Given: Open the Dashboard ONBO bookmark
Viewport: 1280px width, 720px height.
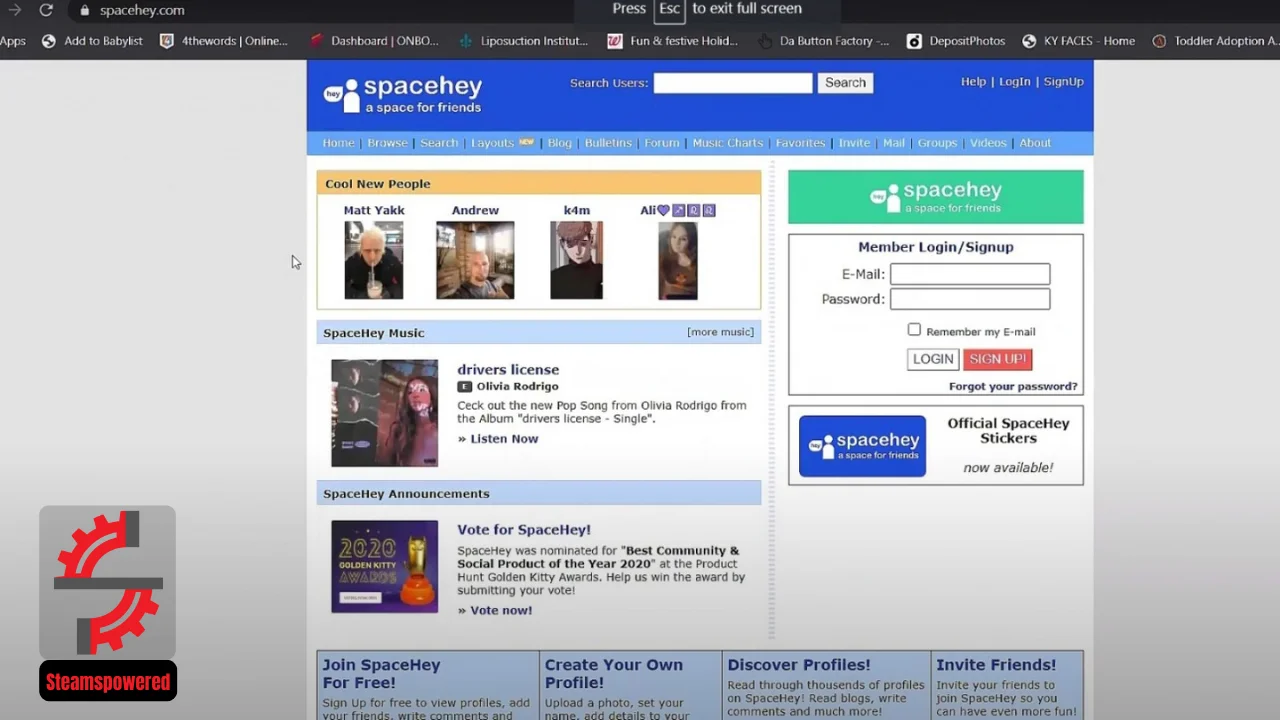Looking at the screenshot, I should click(x=374, y=41).
